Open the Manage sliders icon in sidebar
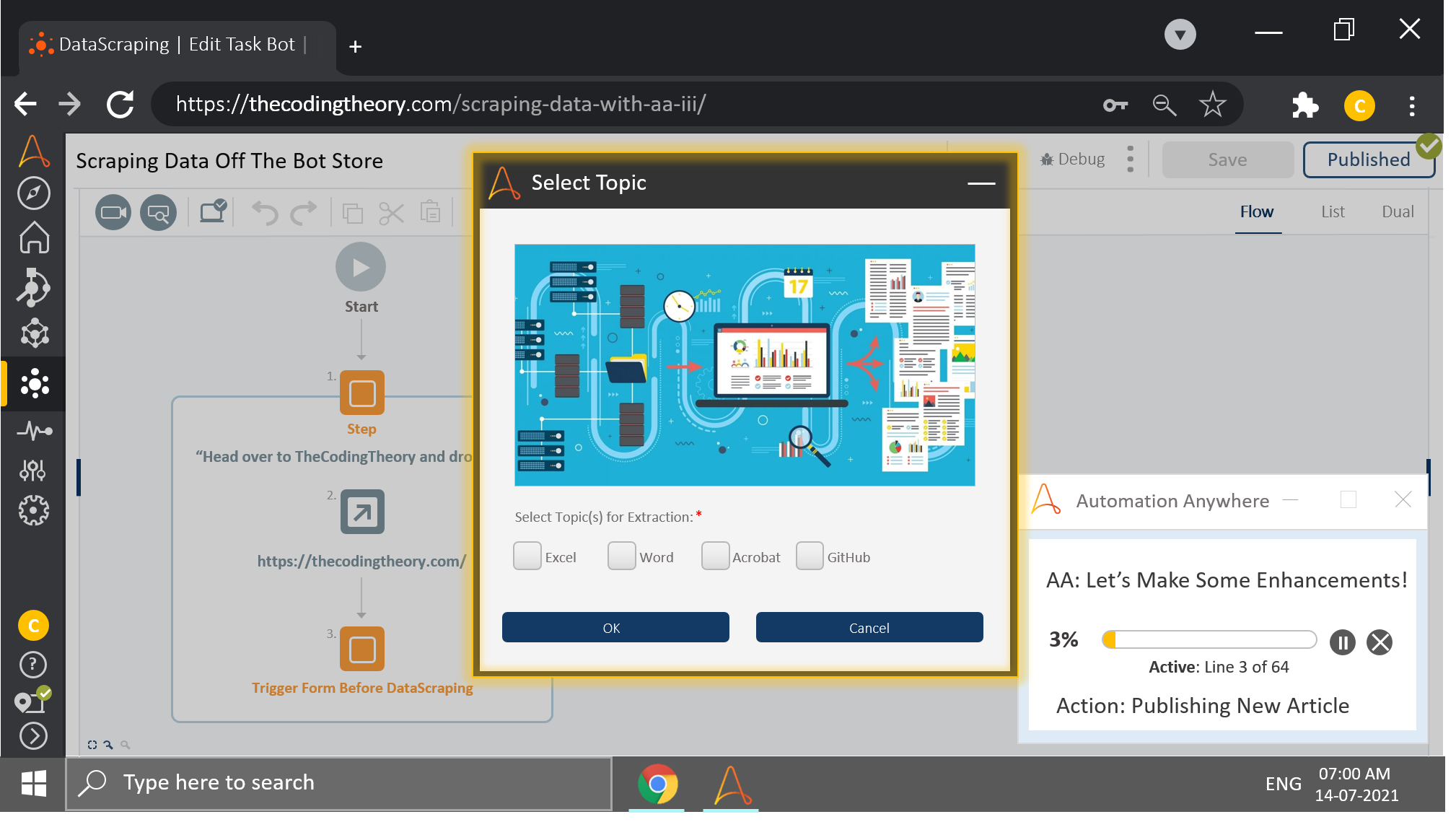The image size is (1456, 835). 32,470
